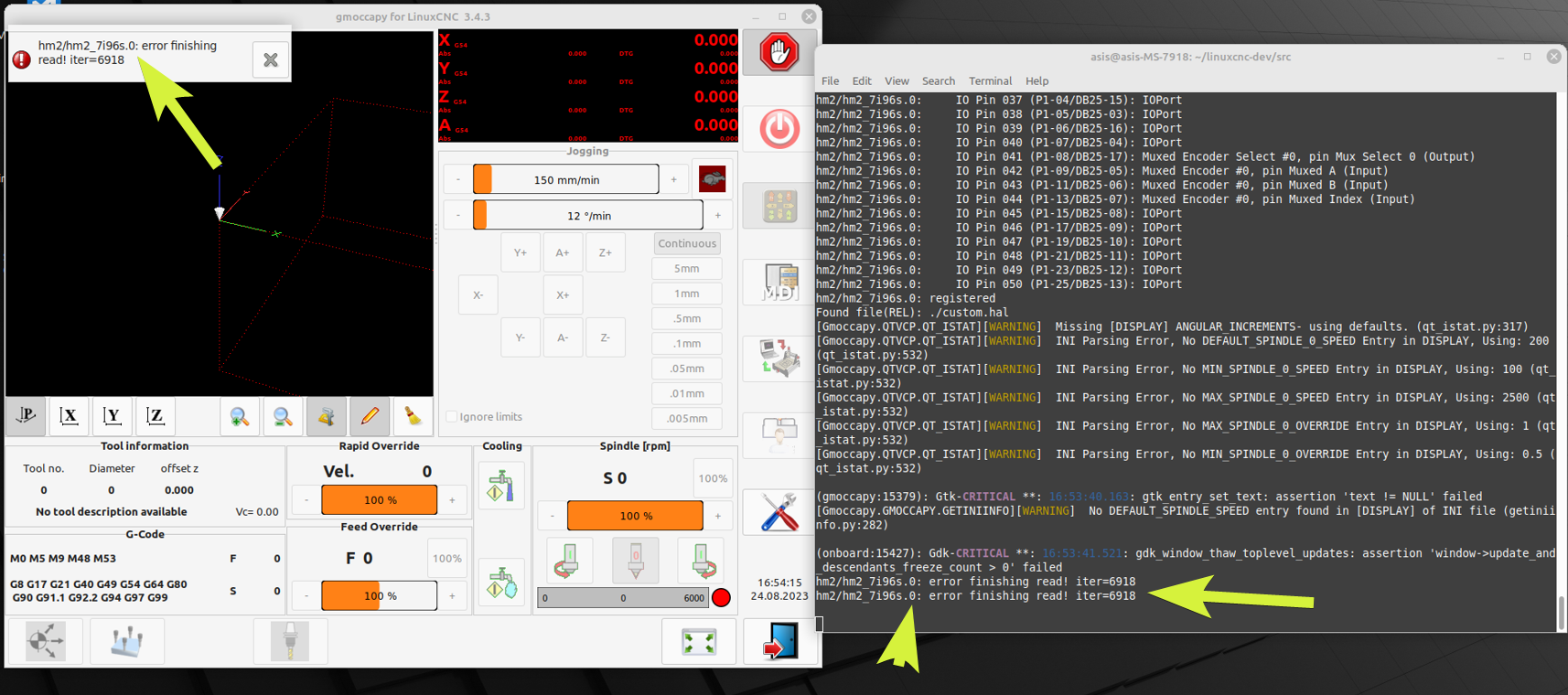Open File menu in terminal window
The image size is (1568, 695).
830,80
